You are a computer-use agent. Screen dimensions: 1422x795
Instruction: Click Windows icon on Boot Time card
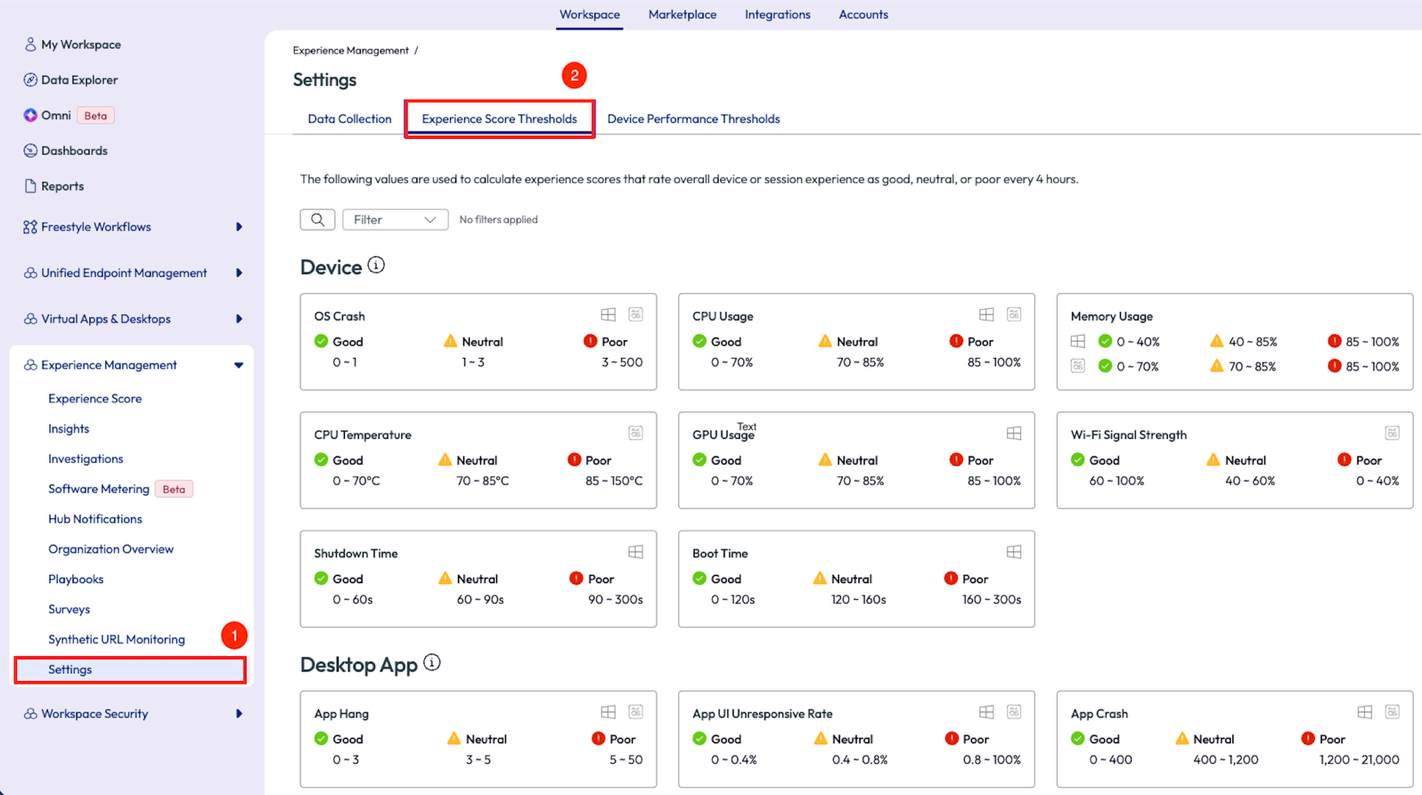click(1013, 552)
